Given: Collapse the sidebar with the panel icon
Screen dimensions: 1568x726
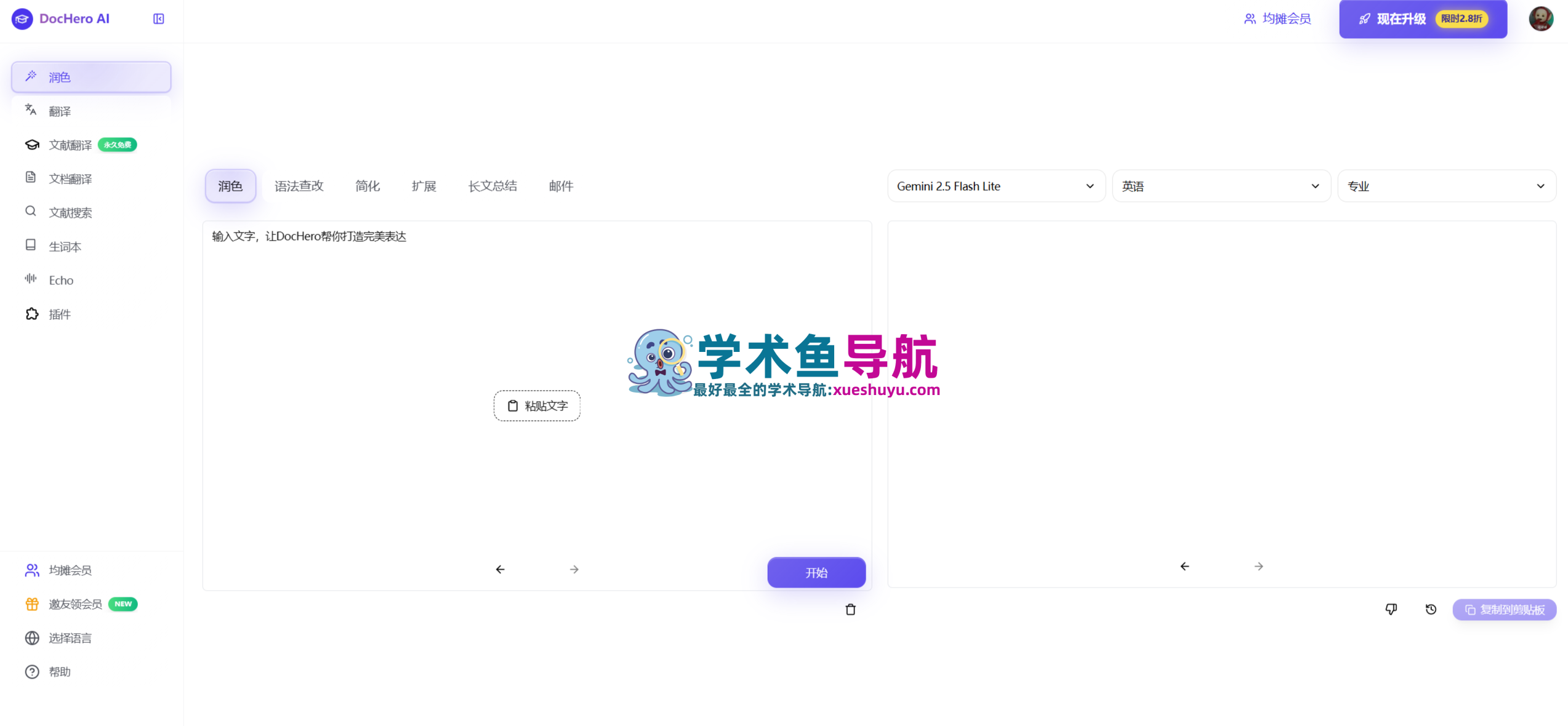Looking at the screenshot, I should click(159, 19).
